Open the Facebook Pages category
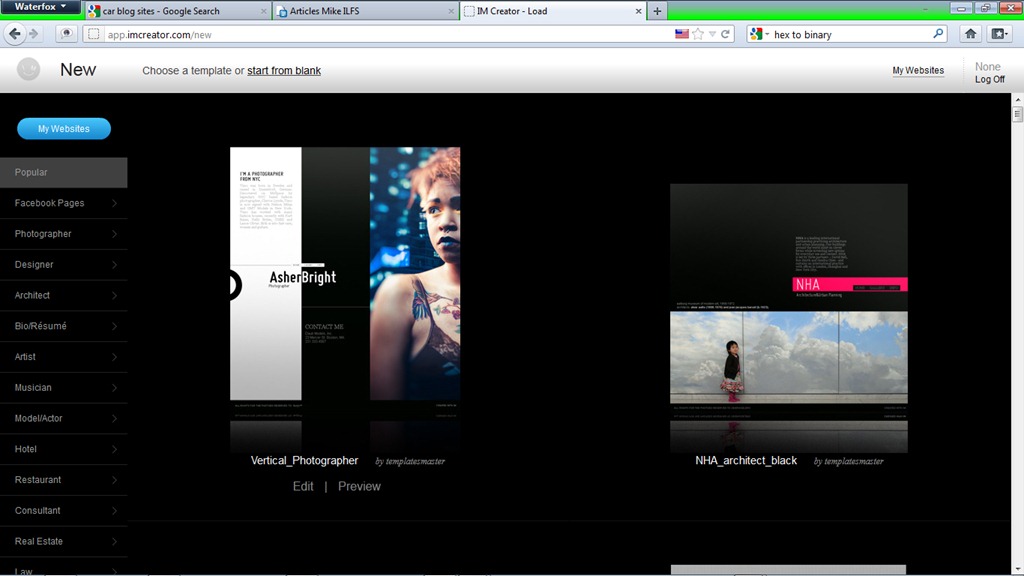 click(63, 203)
